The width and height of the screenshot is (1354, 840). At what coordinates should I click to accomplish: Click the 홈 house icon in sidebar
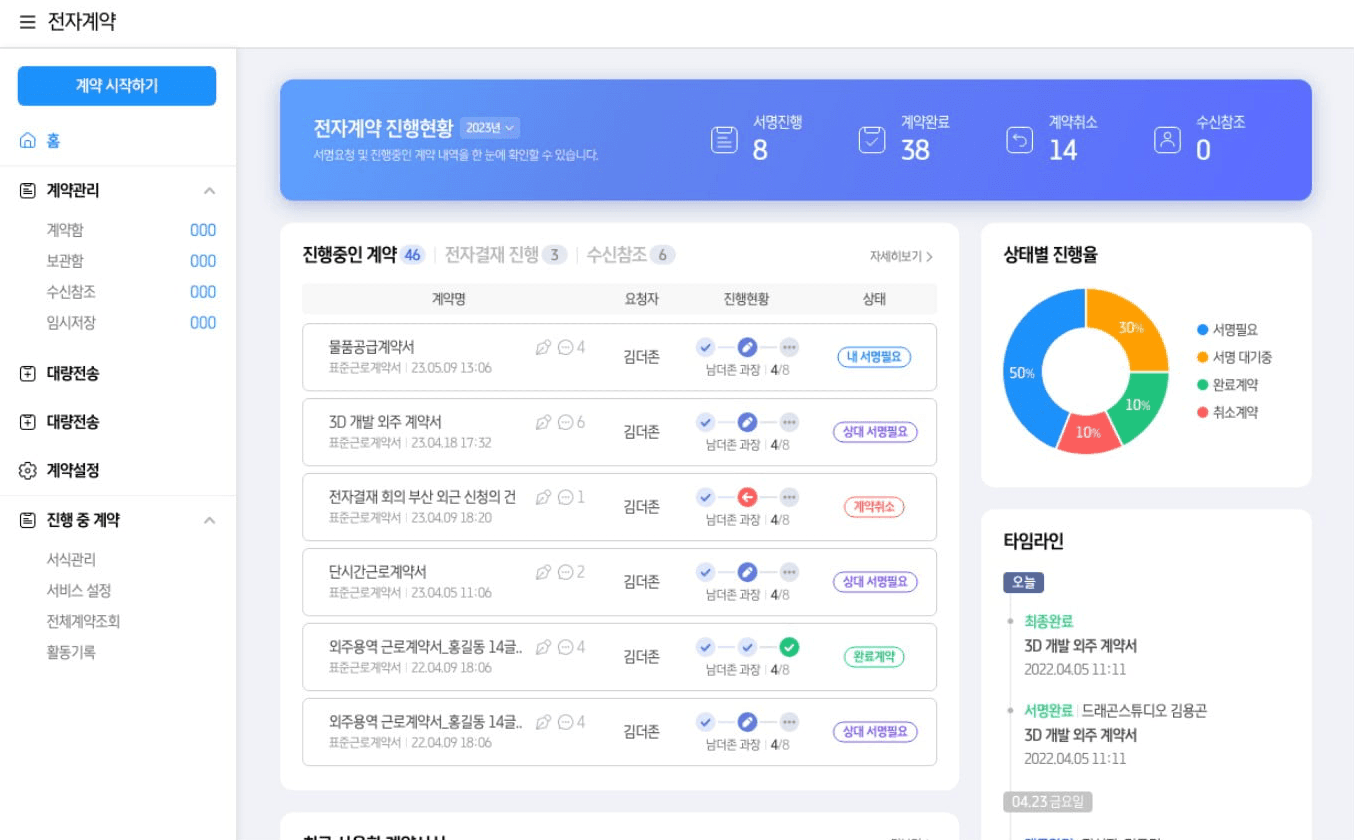point(28,141)
